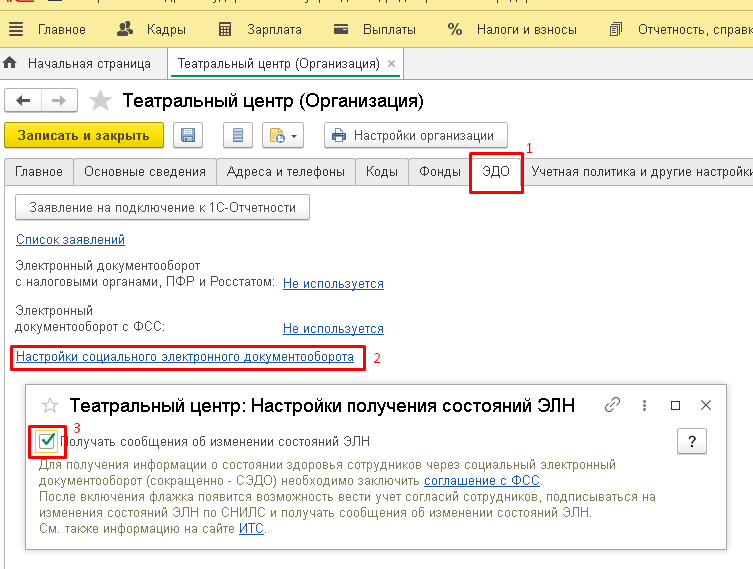Click Настройки организации button
This screenshot has height=569, width=753.
coord(415,136)
